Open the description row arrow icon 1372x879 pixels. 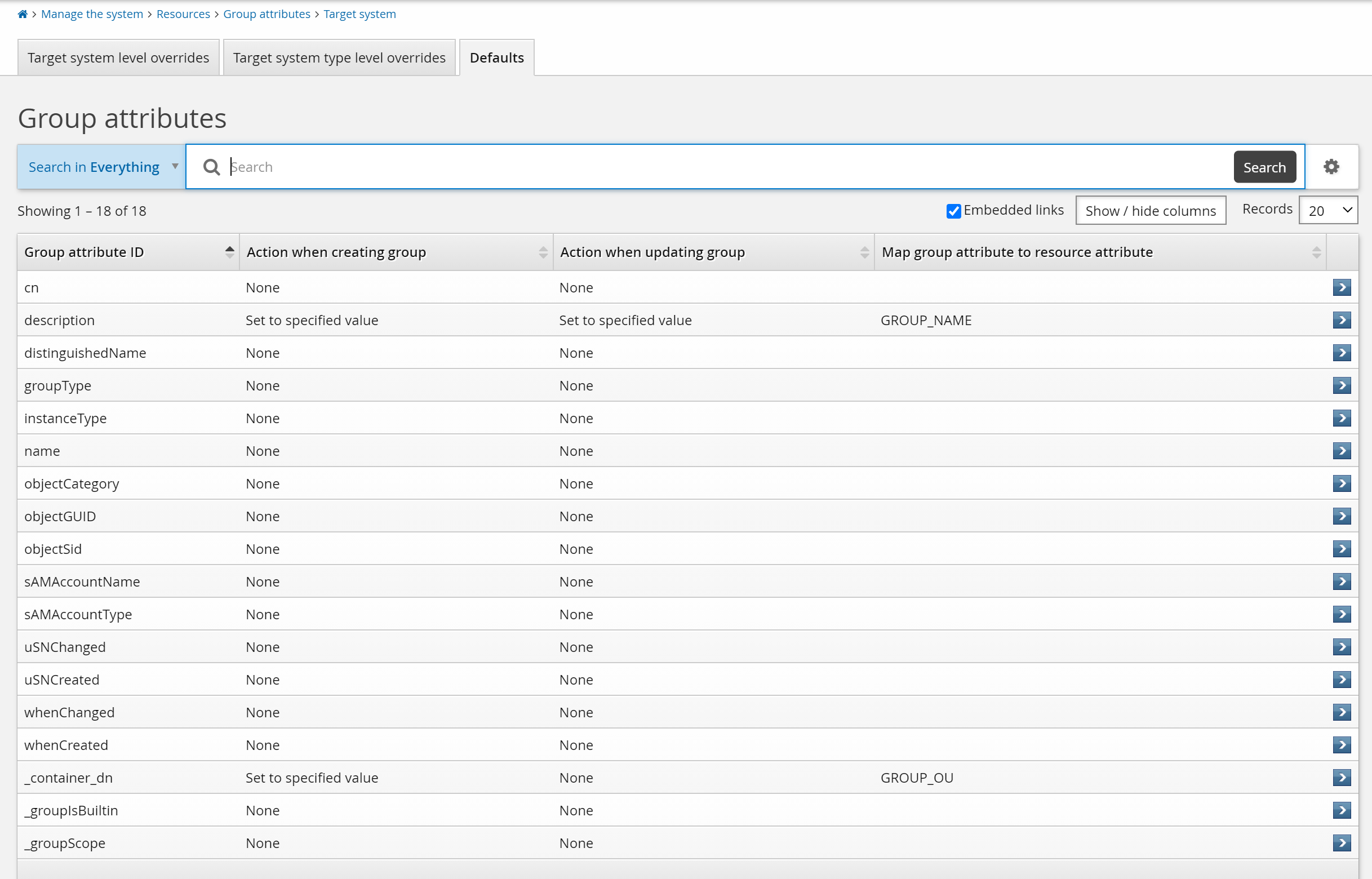pyautogui.click(x=1341, y=320)
